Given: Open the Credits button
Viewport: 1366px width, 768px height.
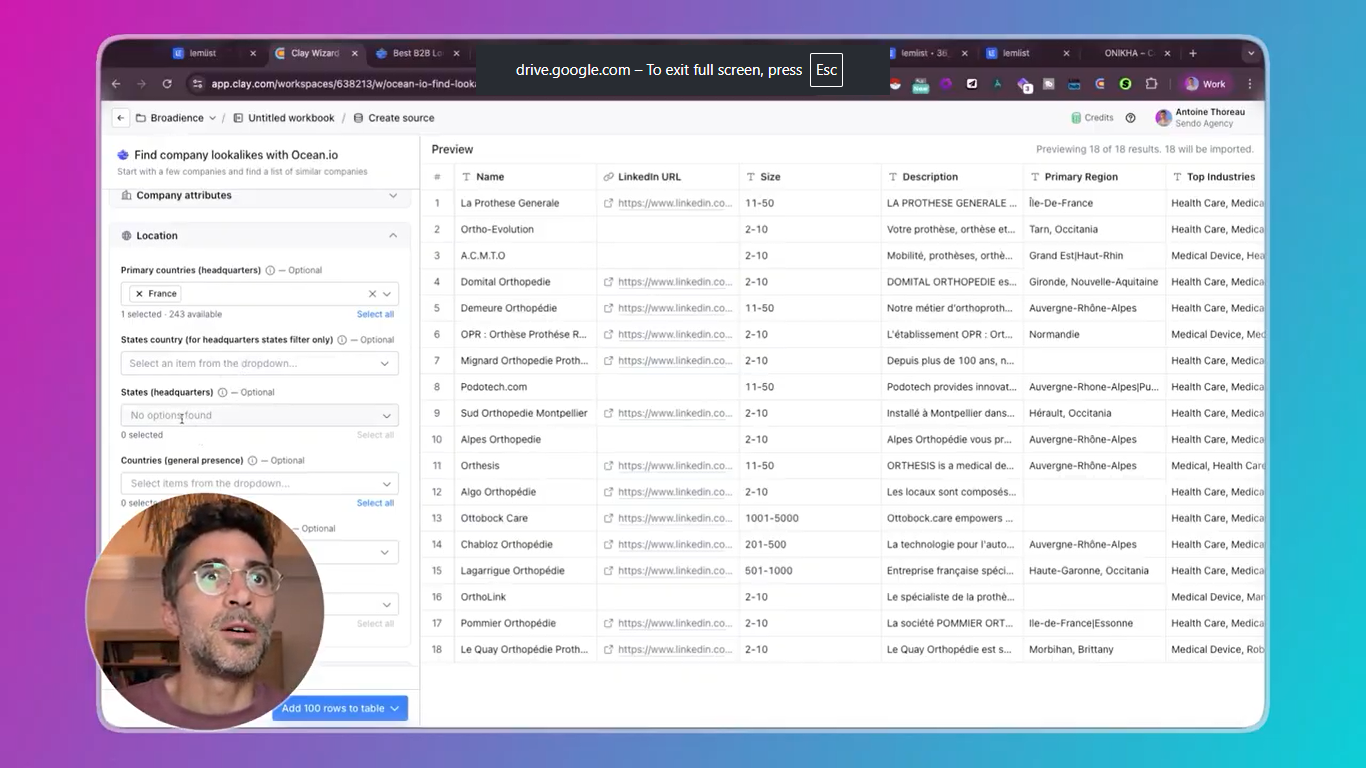Looking at the screenshot, I should pos(1092,118).
